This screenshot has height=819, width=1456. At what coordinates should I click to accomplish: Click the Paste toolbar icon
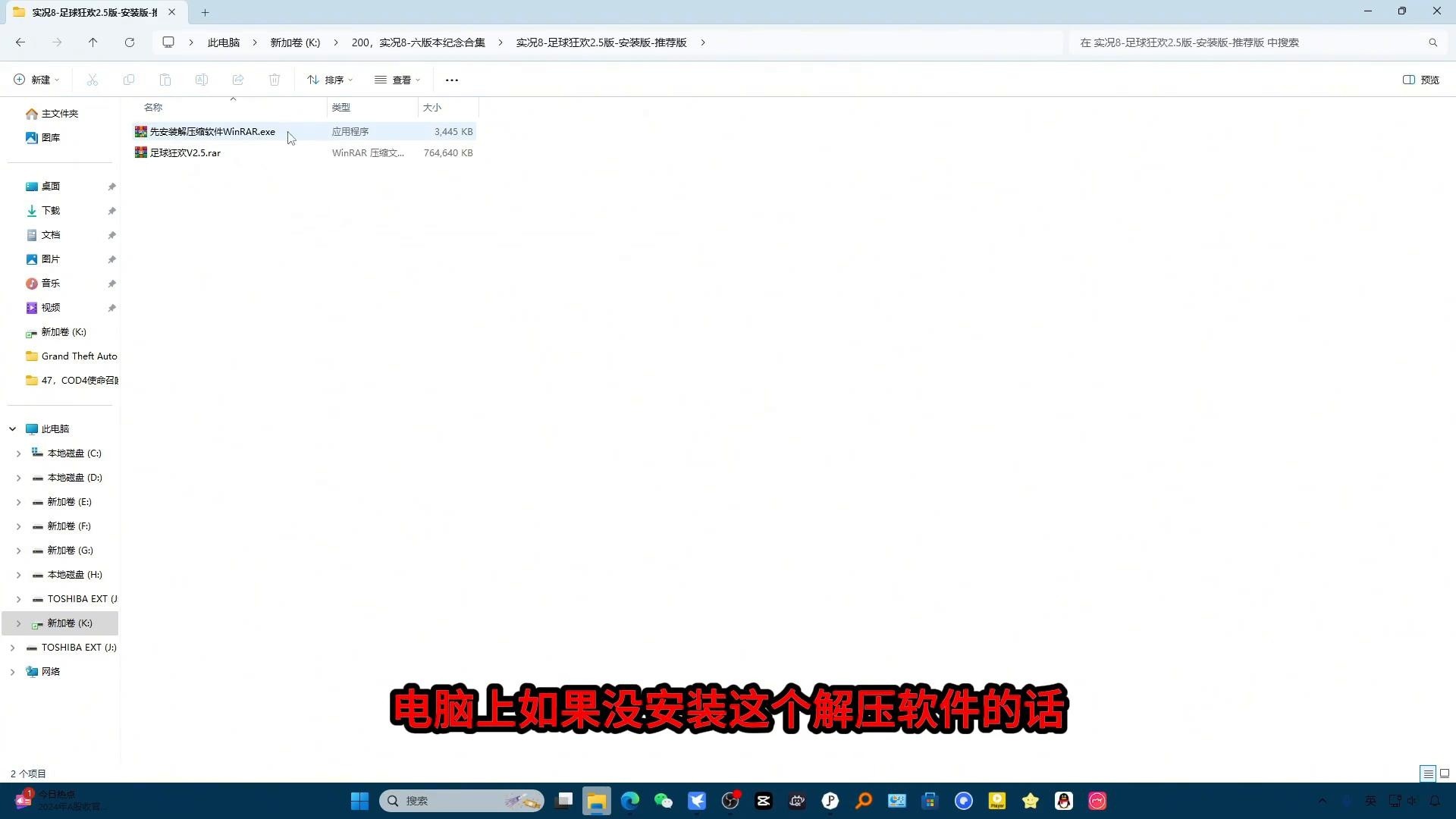click(165, 80)
